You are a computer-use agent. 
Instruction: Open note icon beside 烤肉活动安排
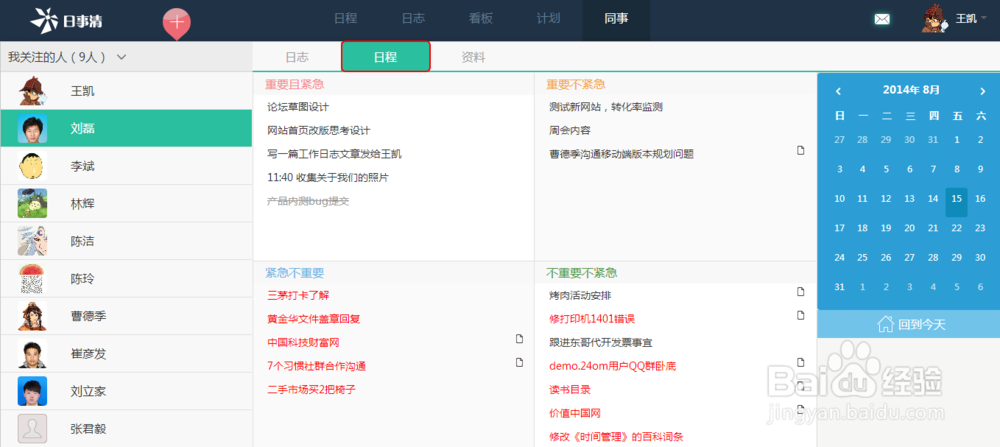pyautogui.click(x=800, y=292)
